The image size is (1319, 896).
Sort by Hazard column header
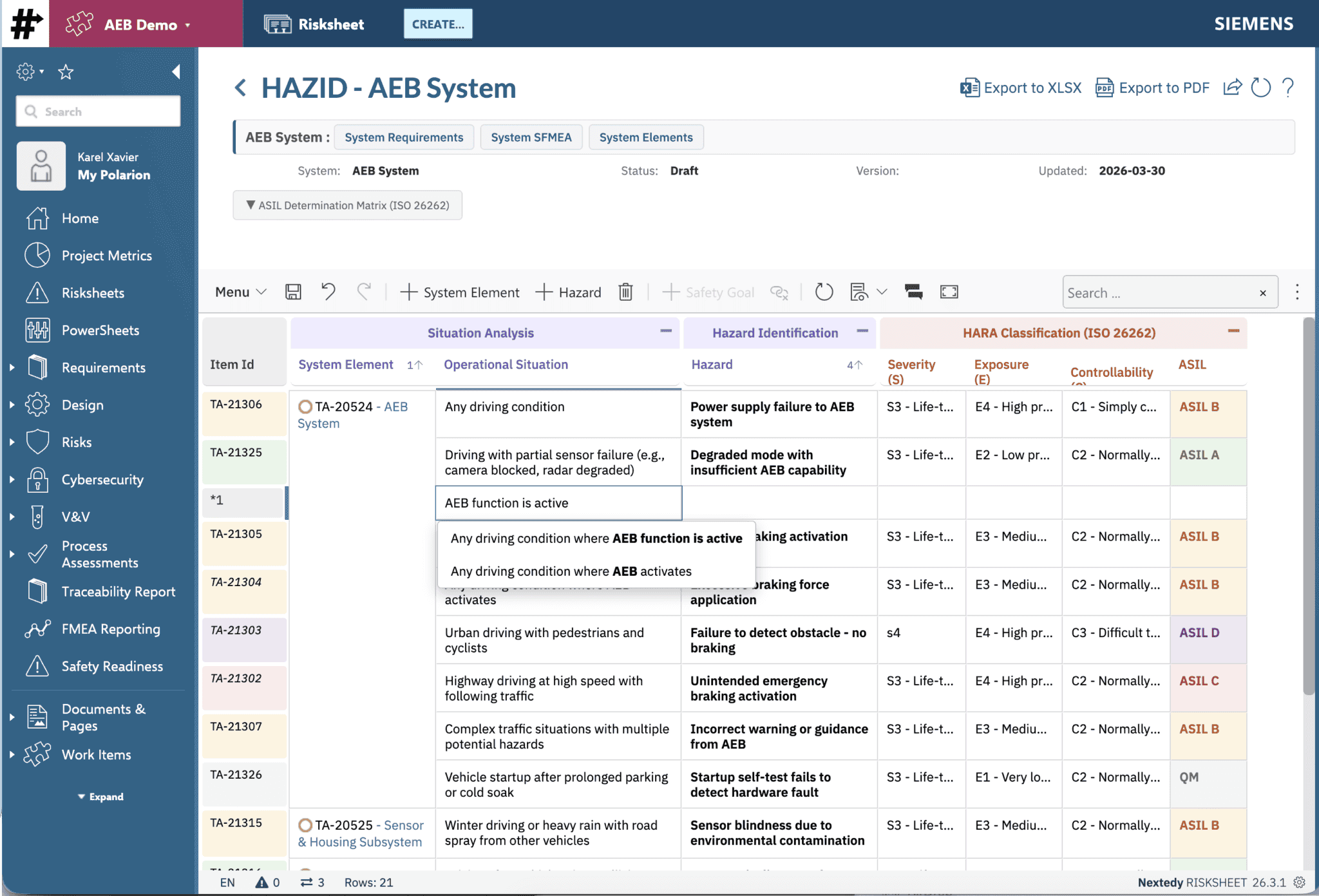coord(712,365)
